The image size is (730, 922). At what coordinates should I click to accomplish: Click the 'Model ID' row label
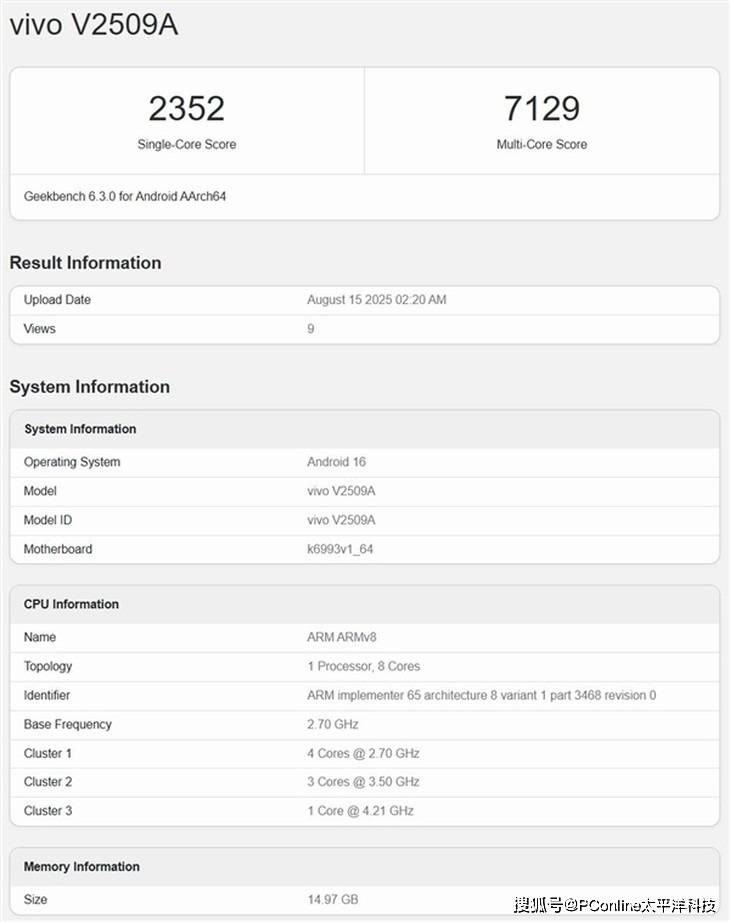(48, 520)
